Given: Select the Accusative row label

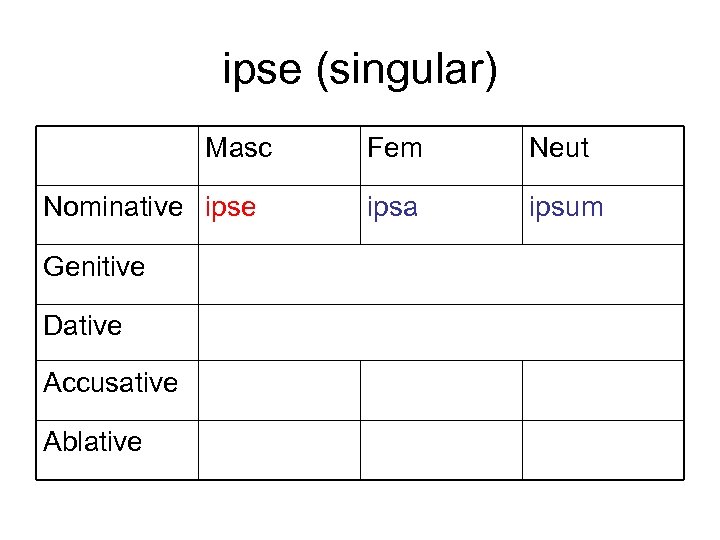Looking at the screenshot, I should tap(110, 383).
